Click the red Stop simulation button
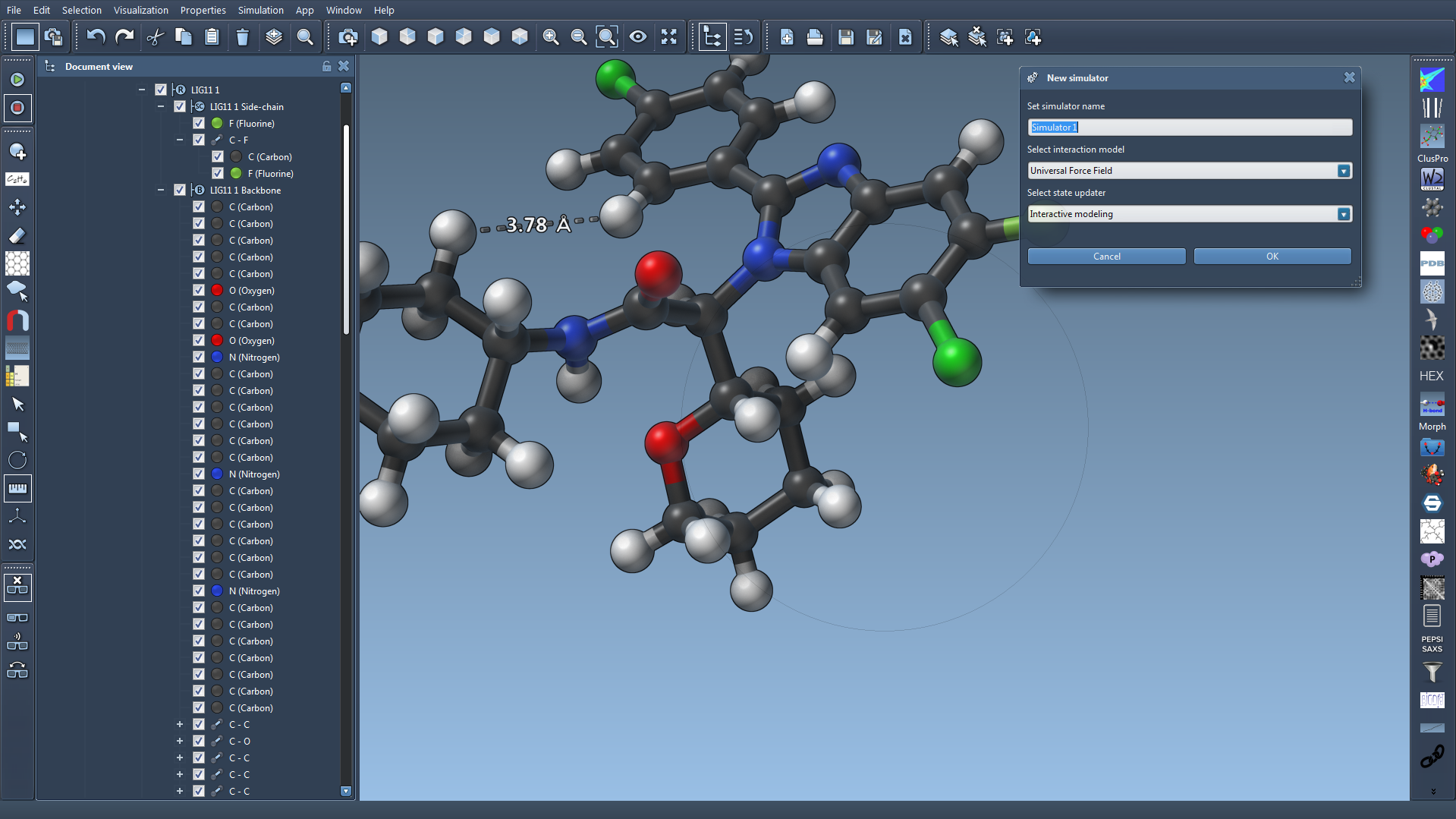 17,108
